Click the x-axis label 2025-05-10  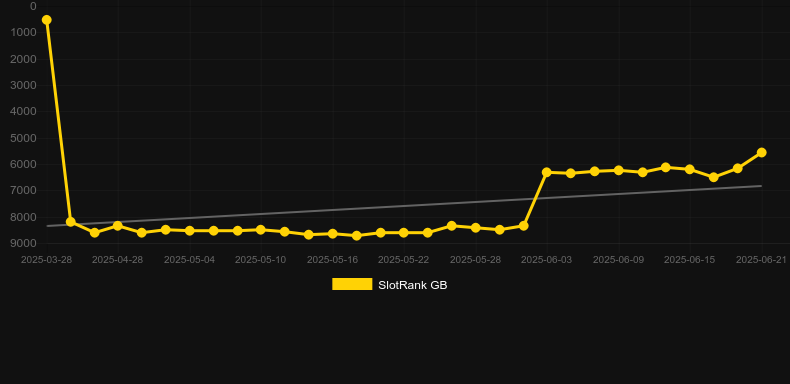pyautogui.click(x=260, y=260)
